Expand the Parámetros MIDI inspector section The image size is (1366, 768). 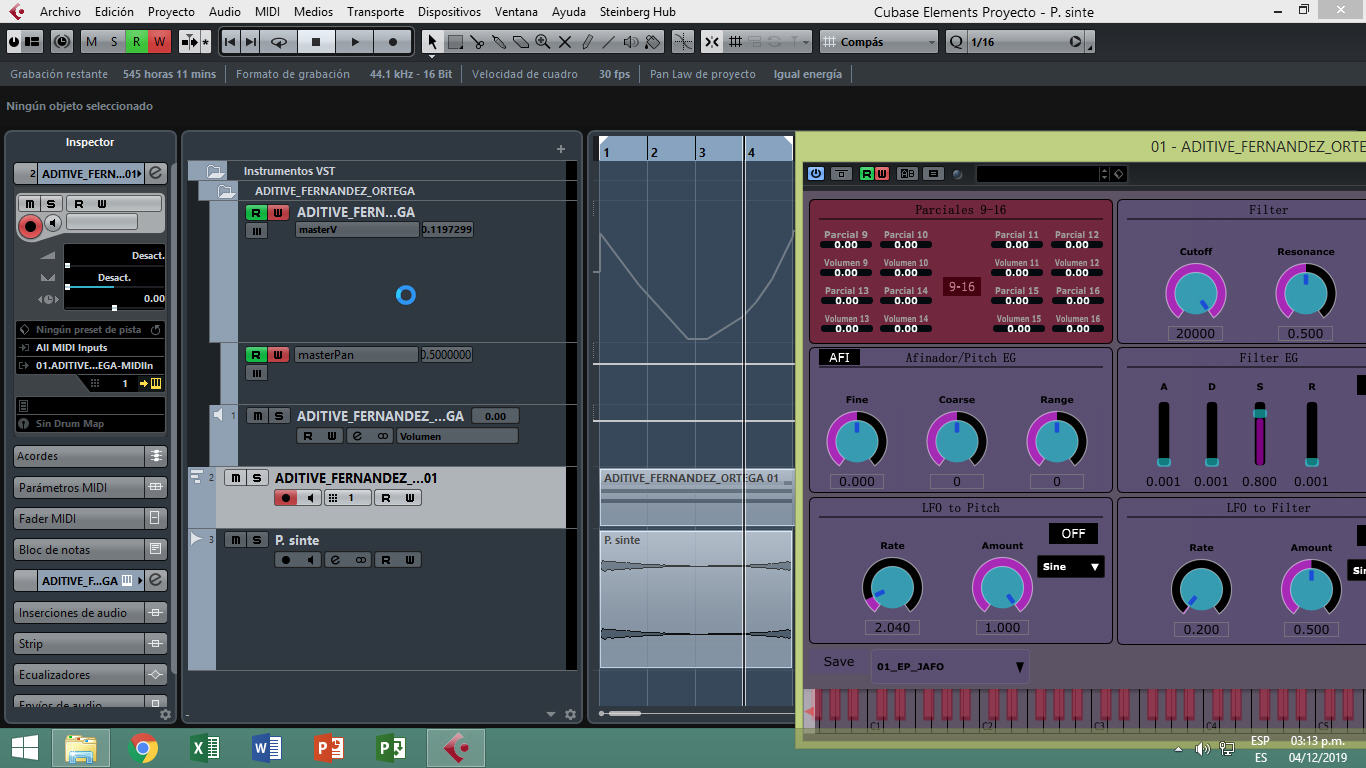tap(90, 487)
